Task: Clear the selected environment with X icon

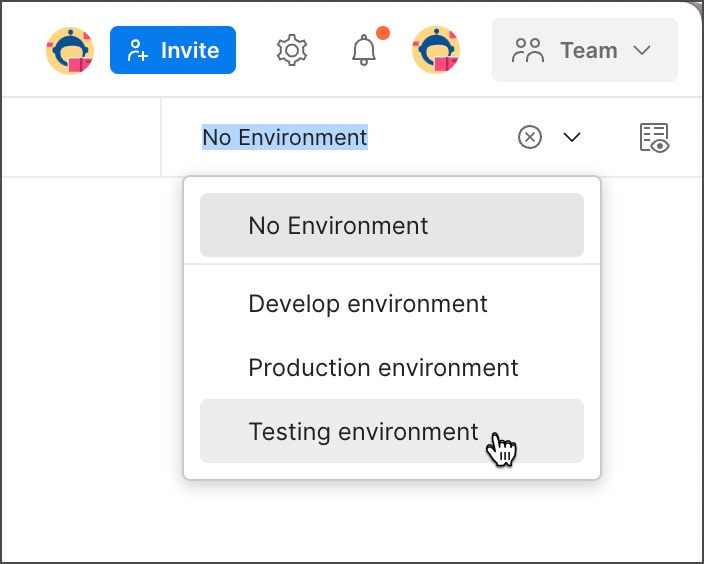Action: pyautogui.click(x=530, y=137)
